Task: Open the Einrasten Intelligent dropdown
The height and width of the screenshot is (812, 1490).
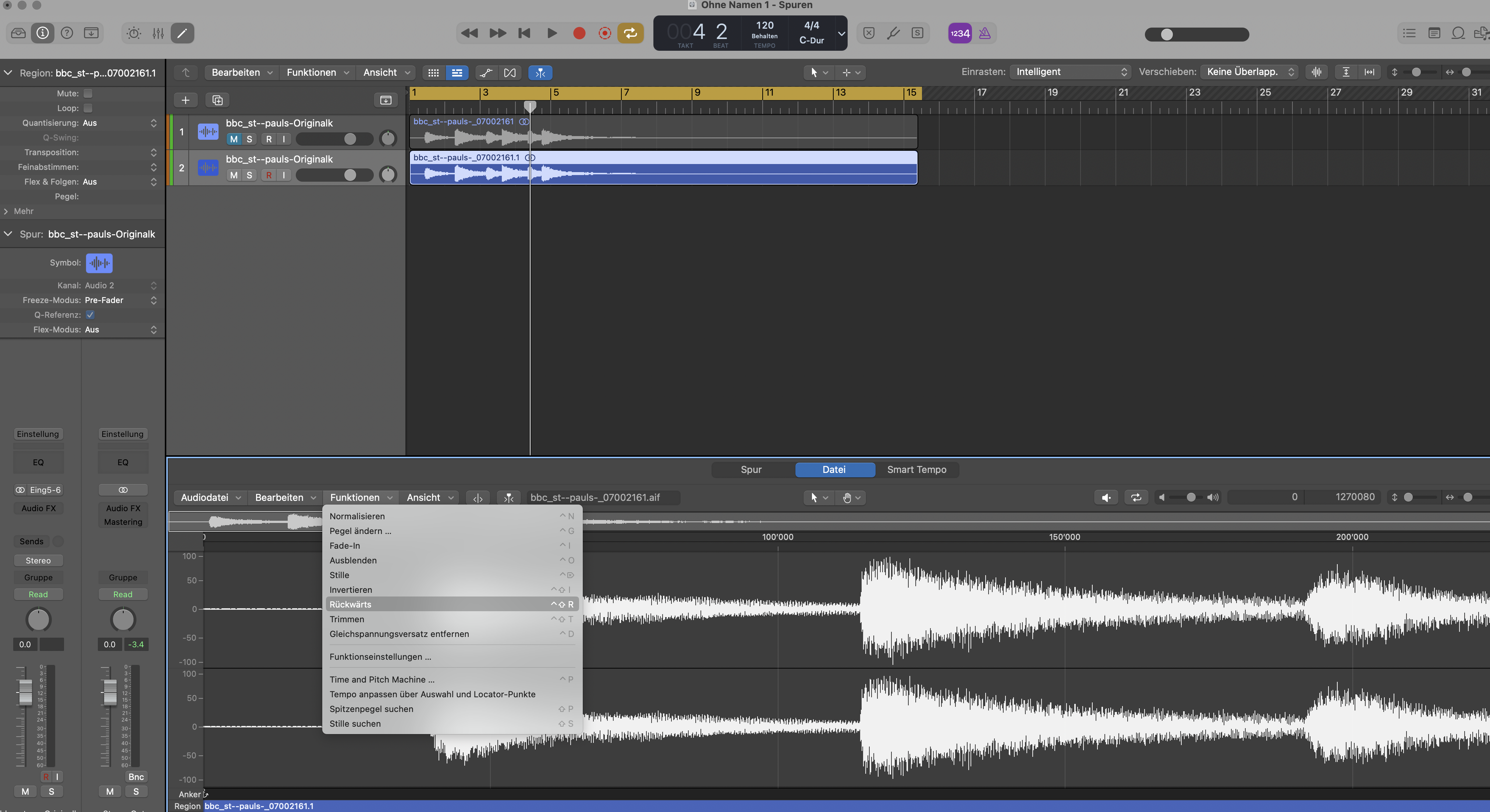Action: coord(1070,72)
